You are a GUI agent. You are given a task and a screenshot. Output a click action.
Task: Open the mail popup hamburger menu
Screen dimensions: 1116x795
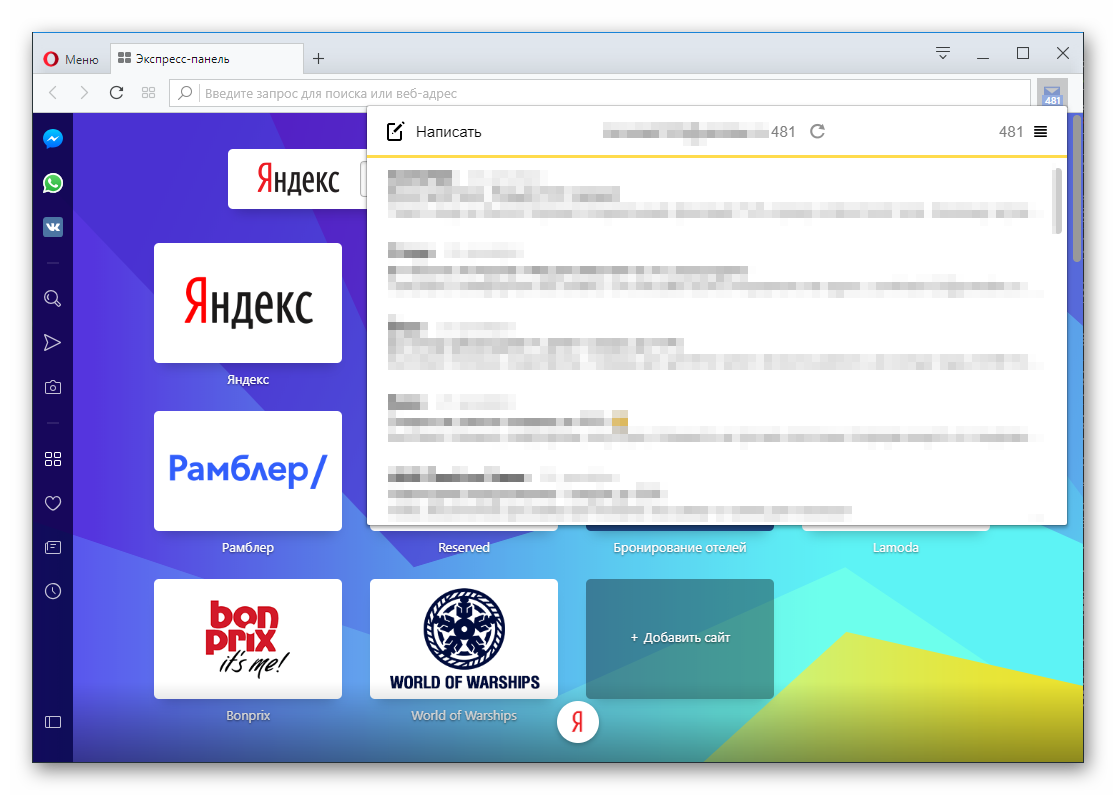[x=1040, y=132]
